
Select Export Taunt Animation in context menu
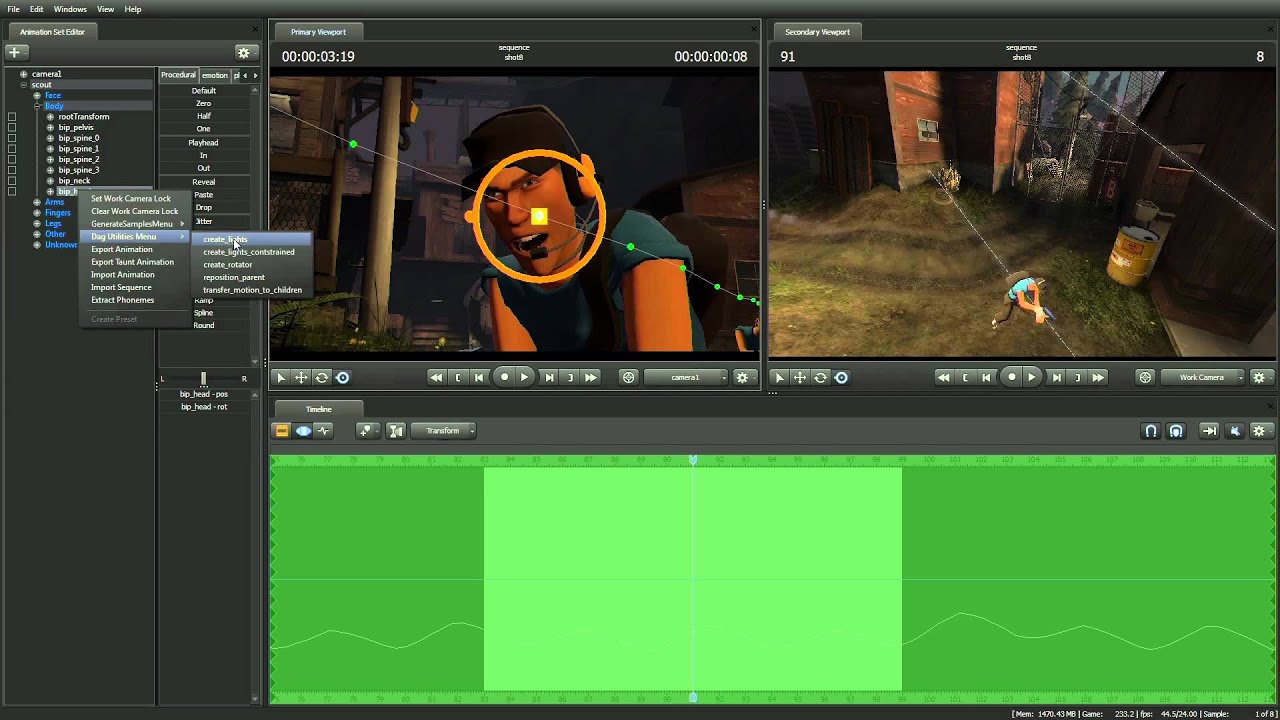133,262
